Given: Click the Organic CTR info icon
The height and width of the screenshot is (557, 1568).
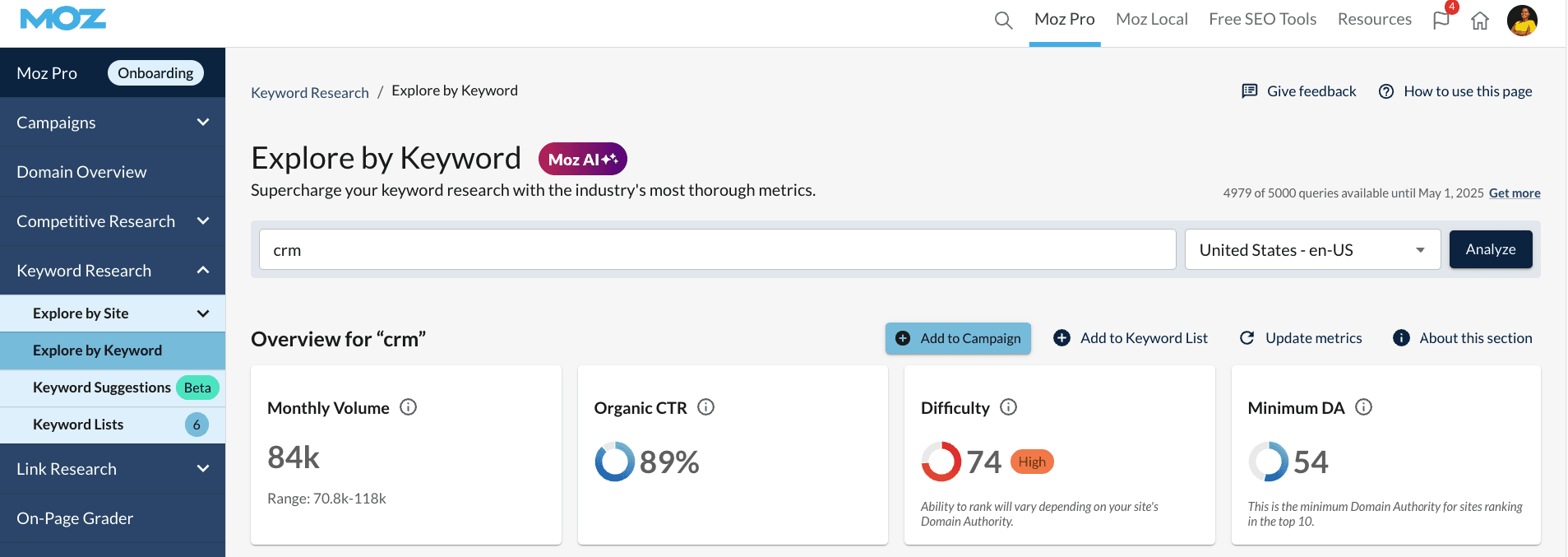Looking at the screenshot, I should 705,407.
